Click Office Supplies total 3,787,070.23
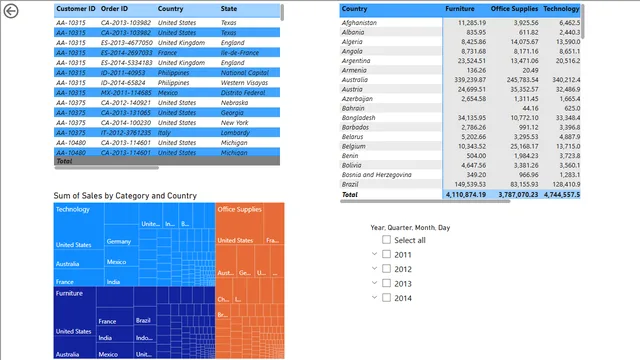 [x=518, y=195]
